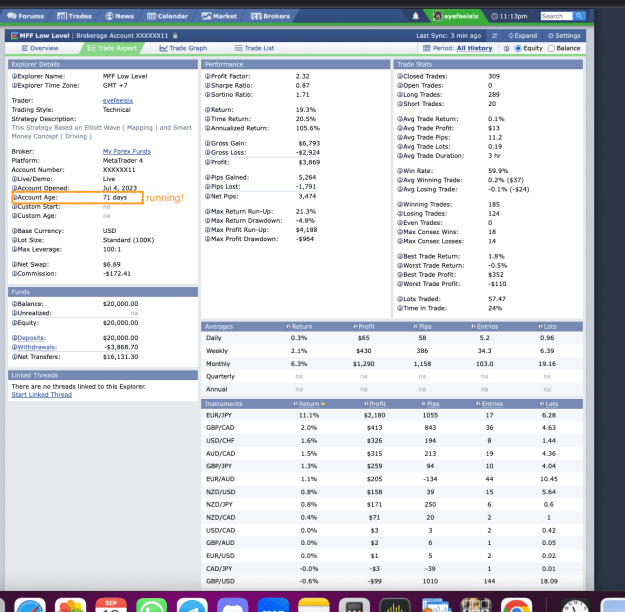Open WhatsApp from the dock
625x612 pixels.
[151, 605]
